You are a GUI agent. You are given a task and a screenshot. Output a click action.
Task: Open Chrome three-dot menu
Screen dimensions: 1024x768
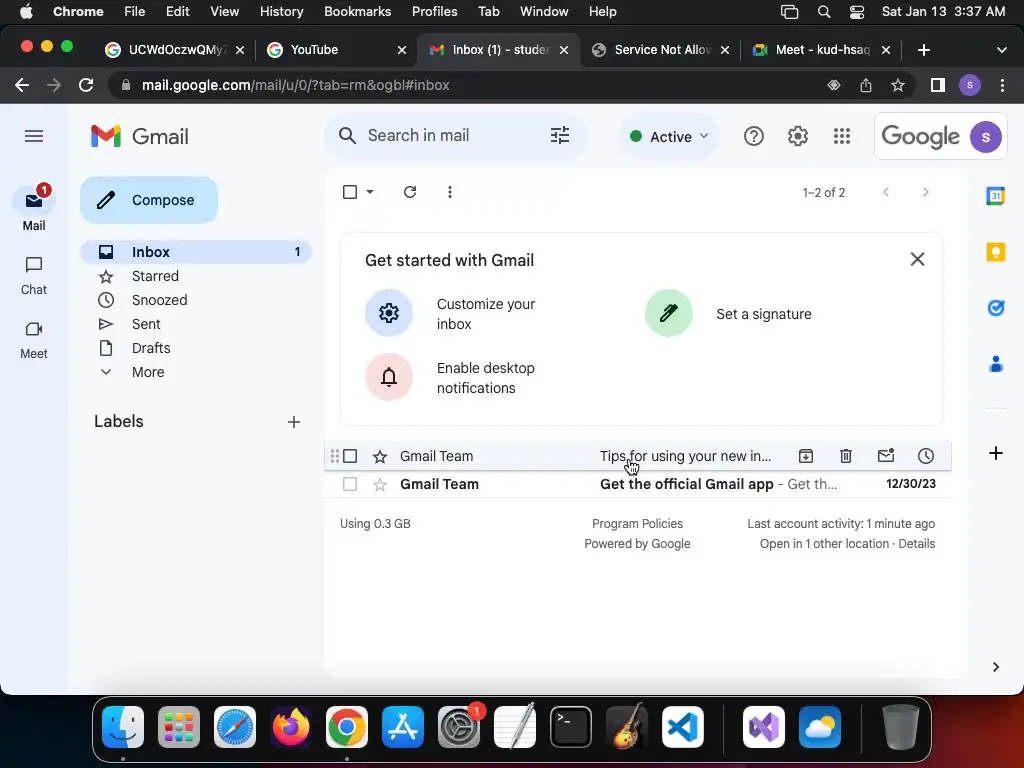click(x=1002, y=85)
